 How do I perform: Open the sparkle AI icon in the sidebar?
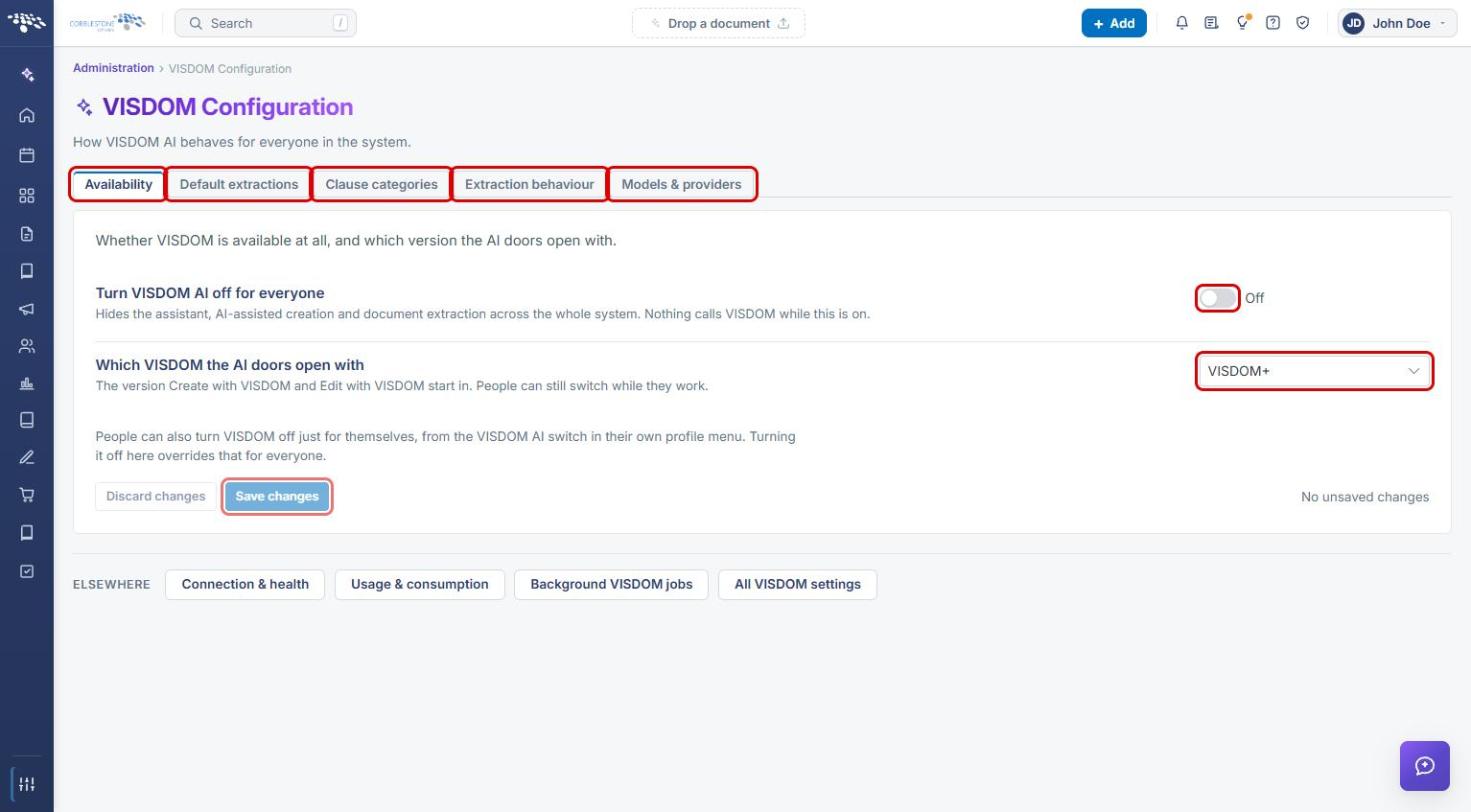pos(27,75)
